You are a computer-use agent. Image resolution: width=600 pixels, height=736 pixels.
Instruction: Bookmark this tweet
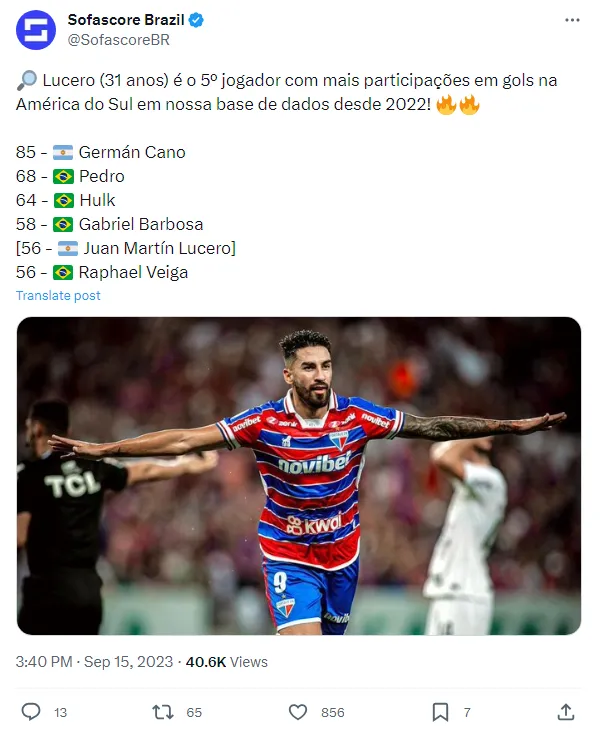(x=440, y=712)
